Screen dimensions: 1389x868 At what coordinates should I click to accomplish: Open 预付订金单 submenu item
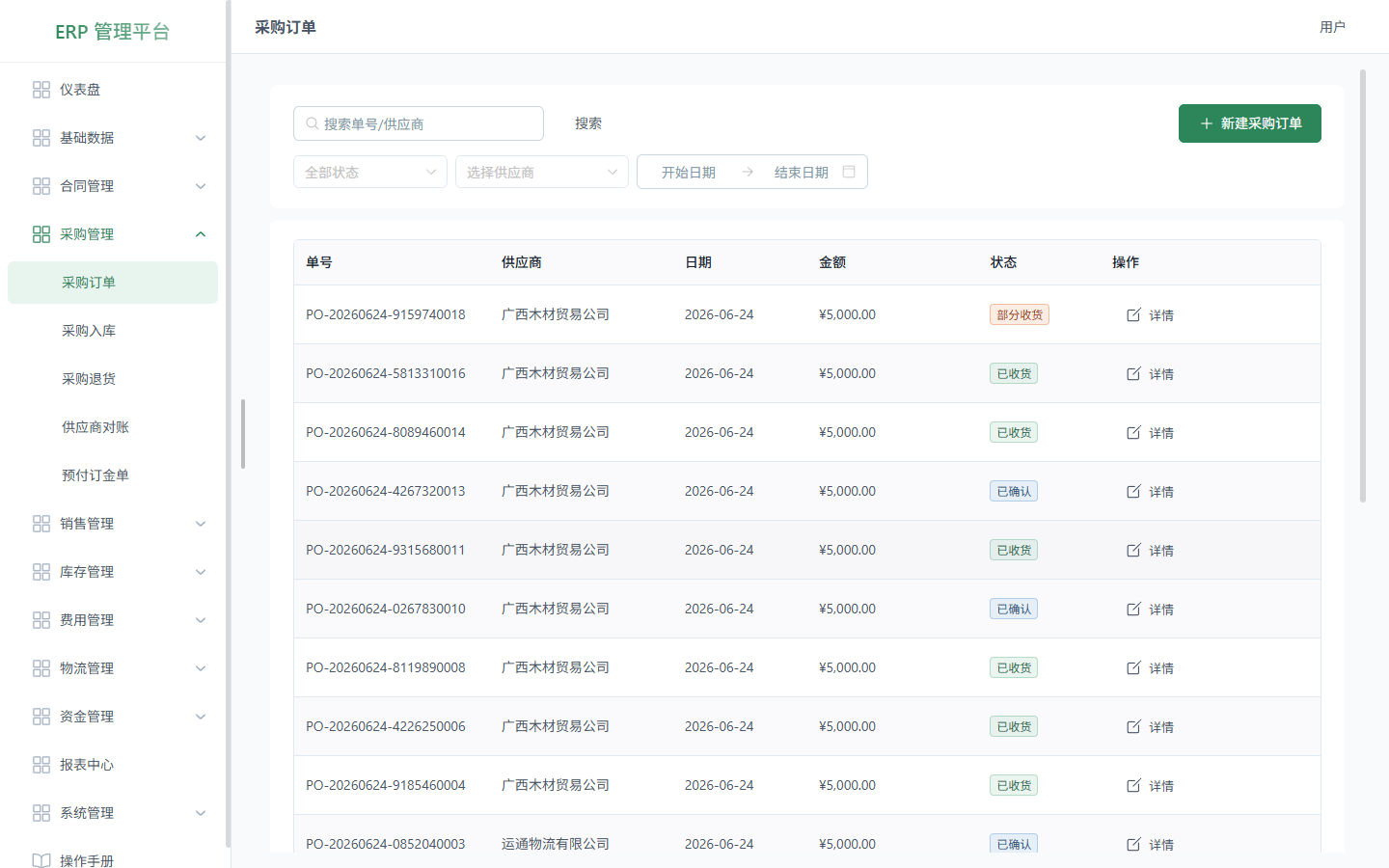(113, 475)
